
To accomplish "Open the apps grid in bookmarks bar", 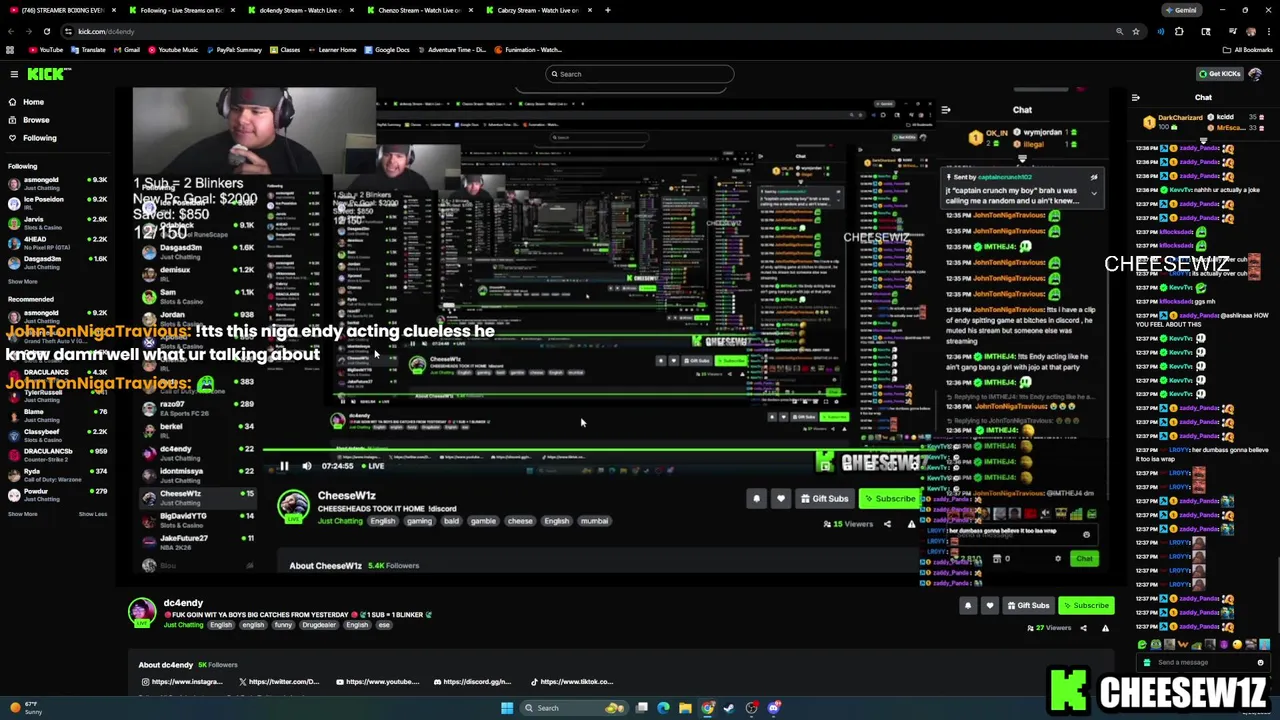I will click(x=10, y=49).
